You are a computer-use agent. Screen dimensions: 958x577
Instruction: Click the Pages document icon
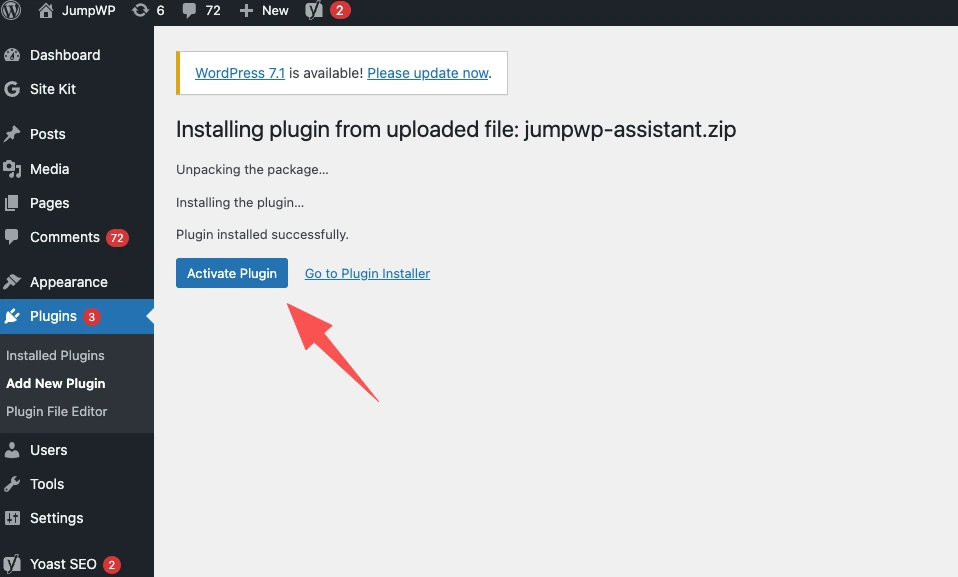pyautogui.click(x=12, y=203)
